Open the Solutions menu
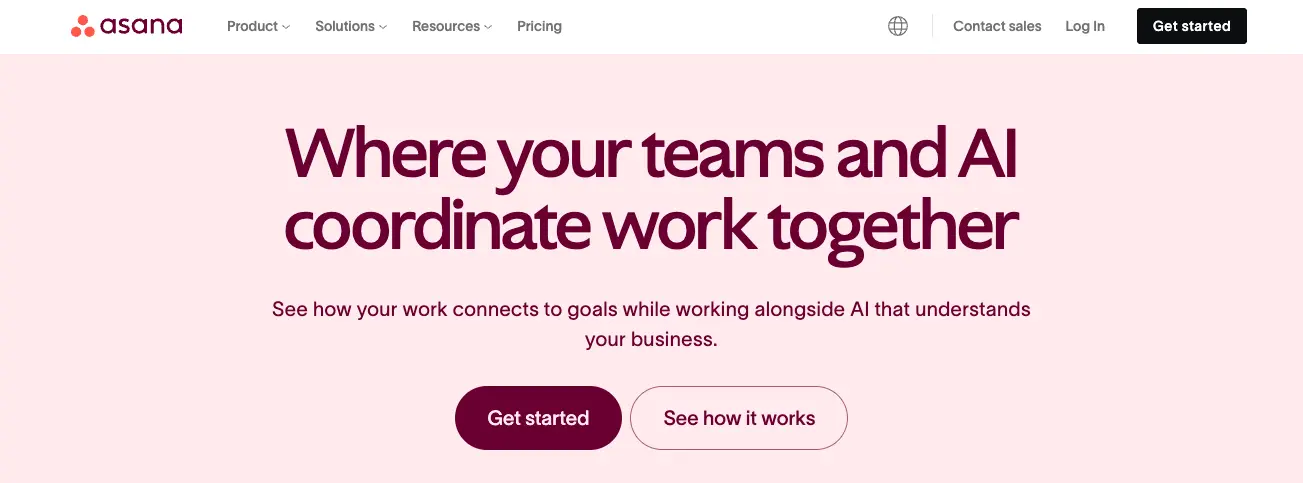The width and height of the screenshot is (1303, 483). (x=351, y=26)
